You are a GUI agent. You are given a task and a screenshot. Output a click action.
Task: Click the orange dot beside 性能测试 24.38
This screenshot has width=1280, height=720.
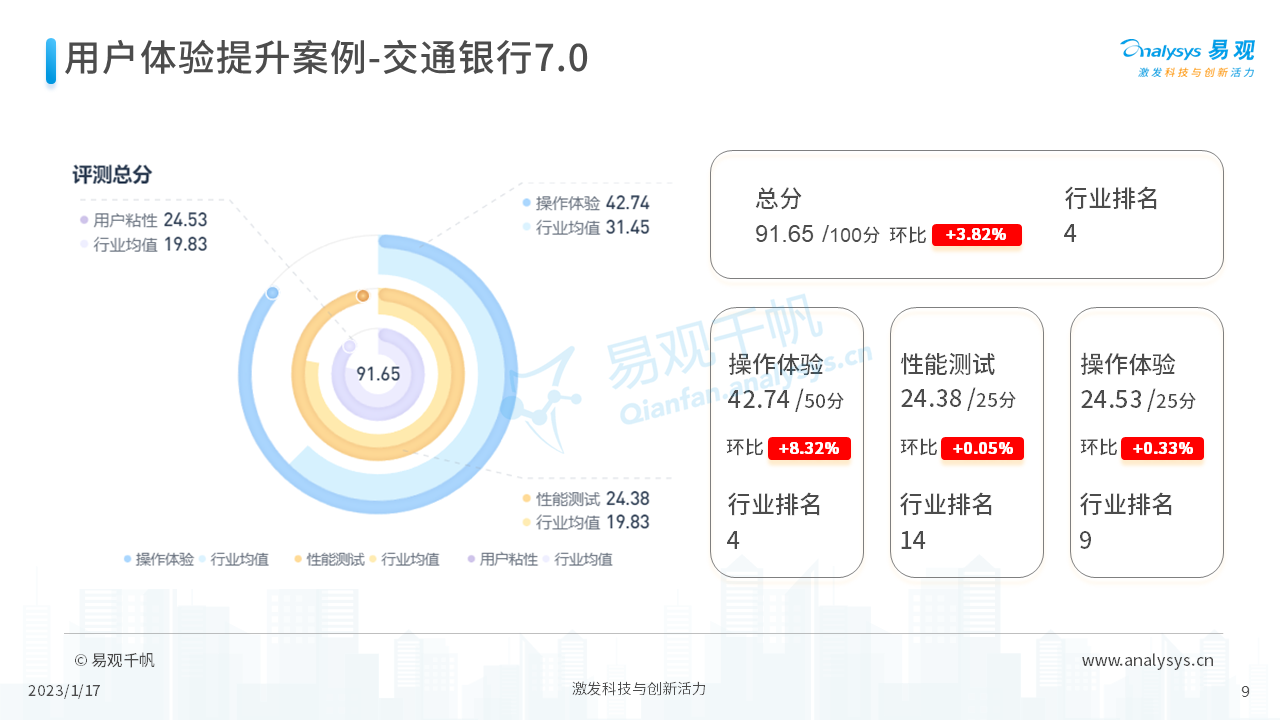pos(526,499)
